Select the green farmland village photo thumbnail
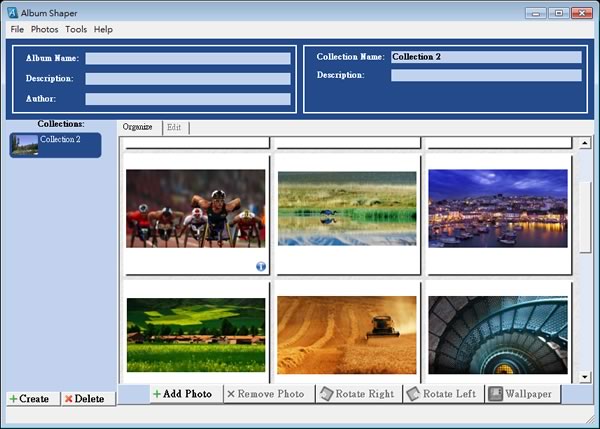The height and width of the screenshot is (429, 600). [x=196, y=335]
